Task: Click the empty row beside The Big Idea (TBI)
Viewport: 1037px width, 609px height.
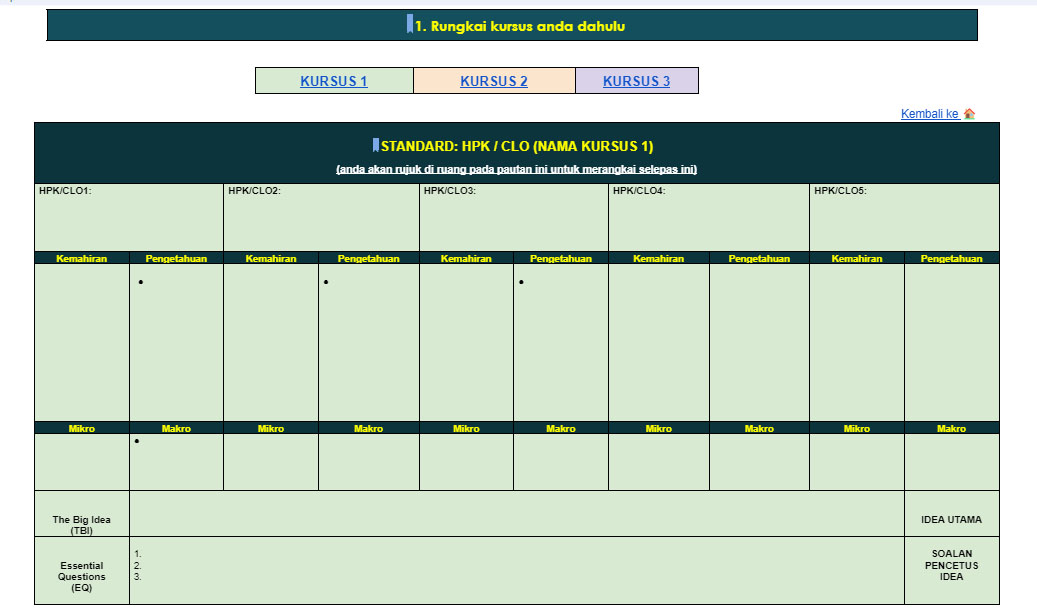Action: click(x=516, y=514)
